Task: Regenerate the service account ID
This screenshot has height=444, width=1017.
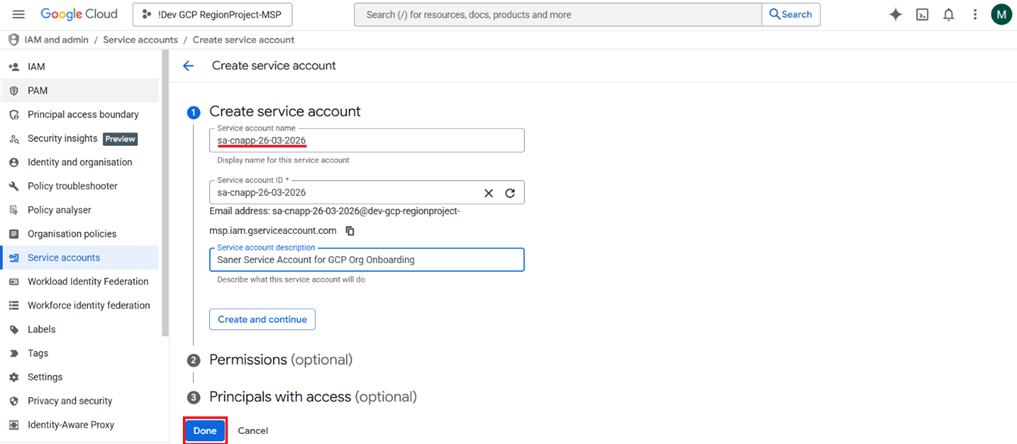Action: pos(510,193)
